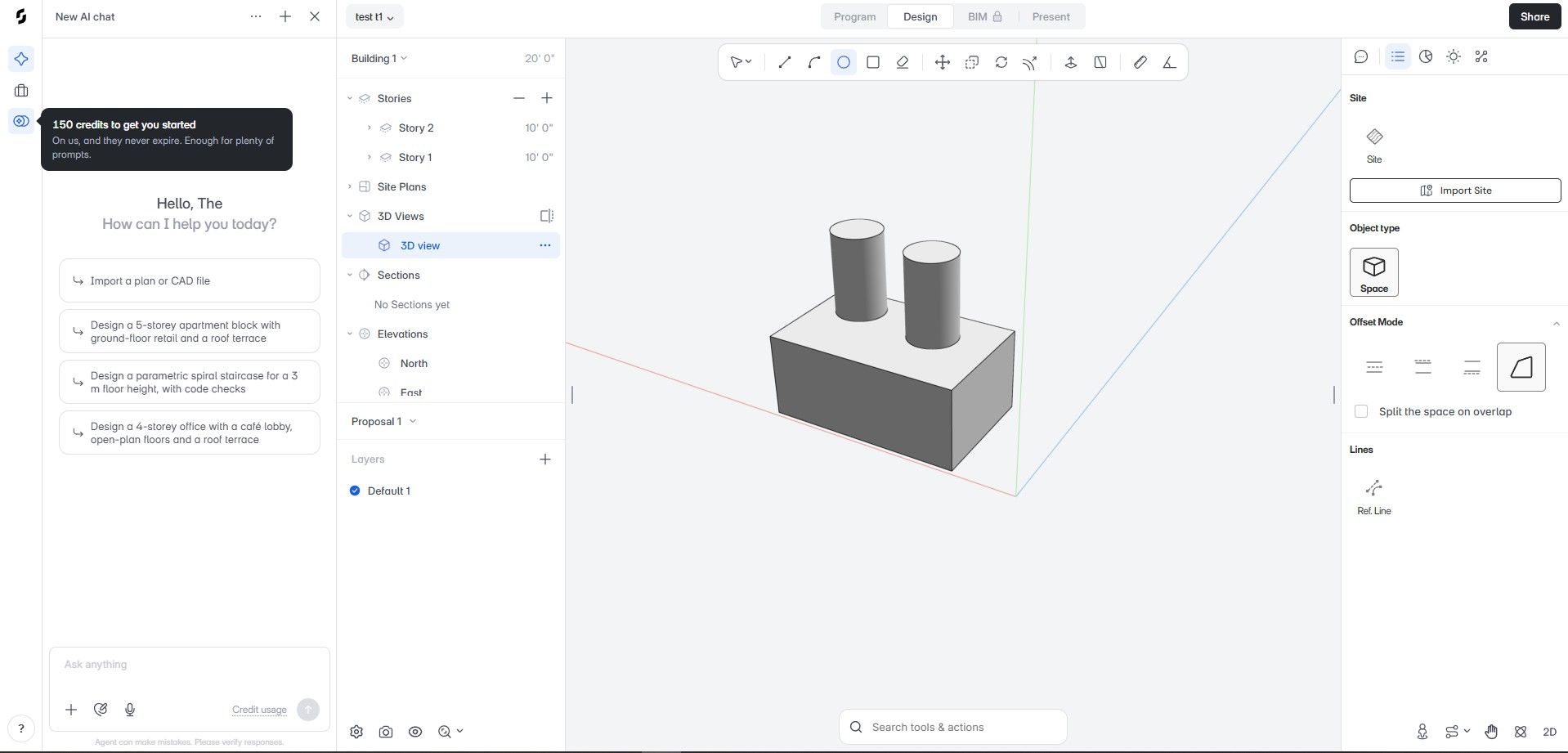Screen dimensions: 1568x753
Task: Select the Circle drawing tool
Action: [x=843, y=62]
